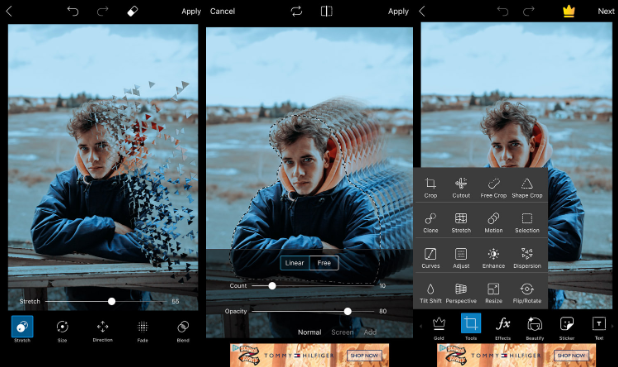Screen dimensions: 618x367
Task: Select the Blend dispersion option
Action: pos(183,330)
